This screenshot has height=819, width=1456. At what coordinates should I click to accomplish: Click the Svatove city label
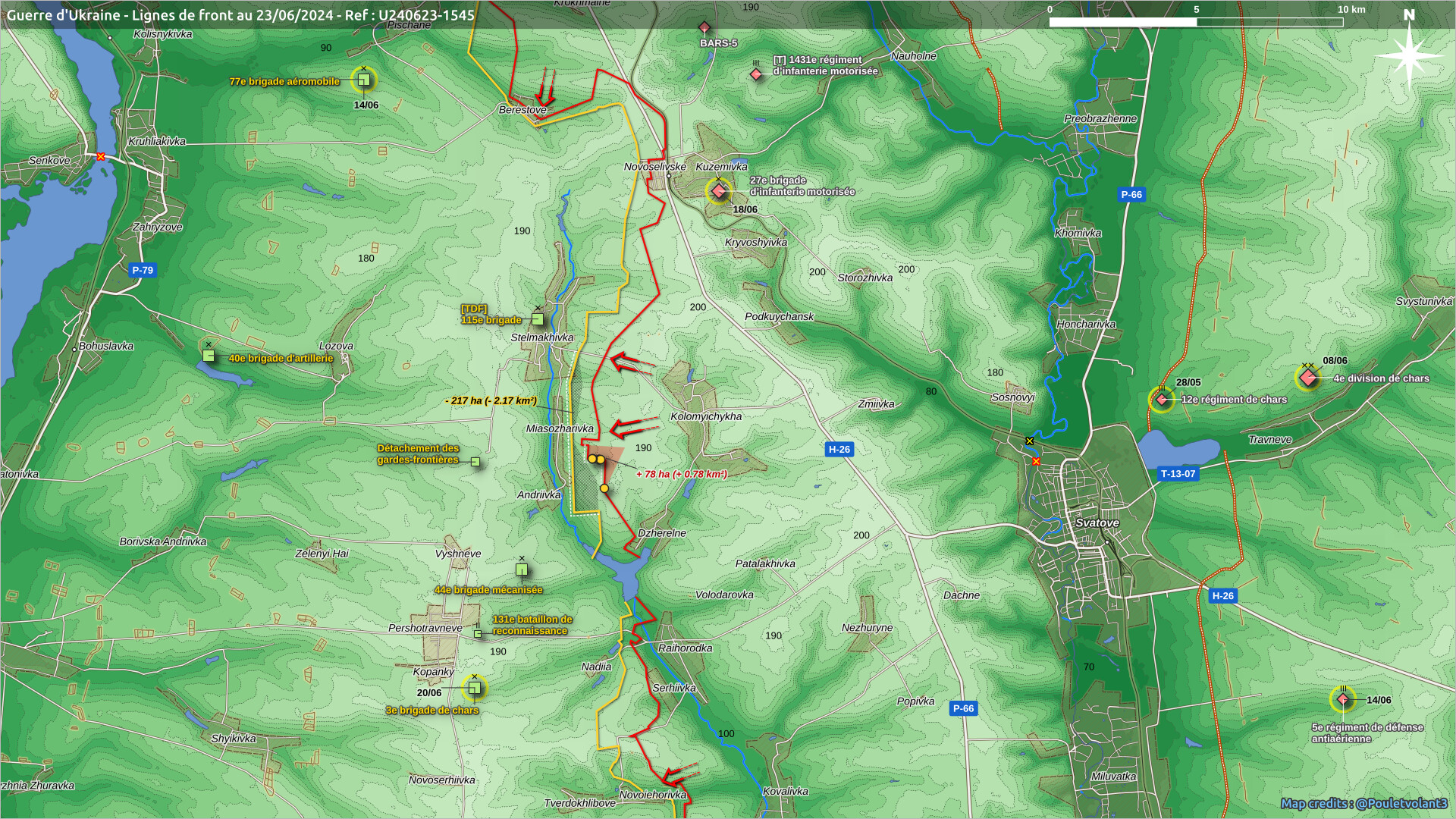[1097, 523]
